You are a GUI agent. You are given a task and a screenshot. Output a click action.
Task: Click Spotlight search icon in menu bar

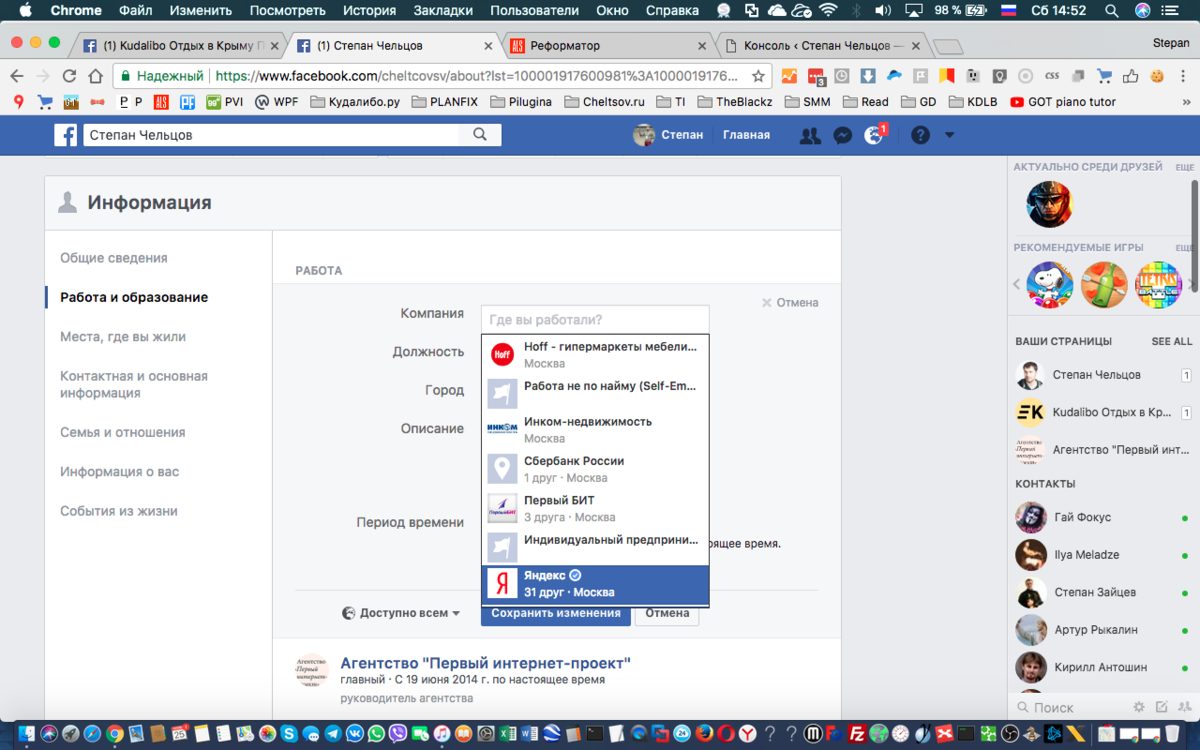1112,11
